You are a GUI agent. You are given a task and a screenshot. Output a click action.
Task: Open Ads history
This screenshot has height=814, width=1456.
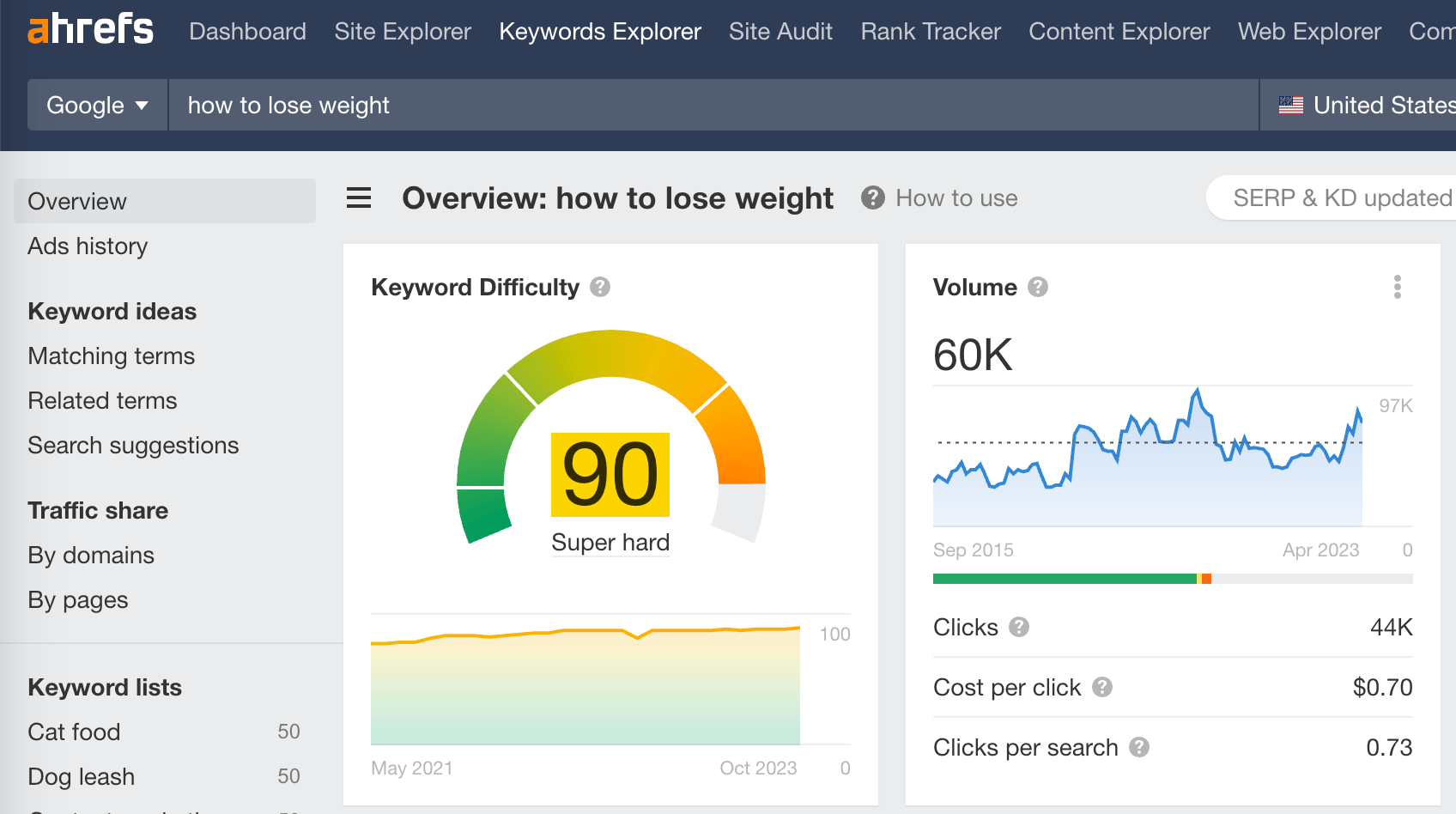[x=88, y=246]
